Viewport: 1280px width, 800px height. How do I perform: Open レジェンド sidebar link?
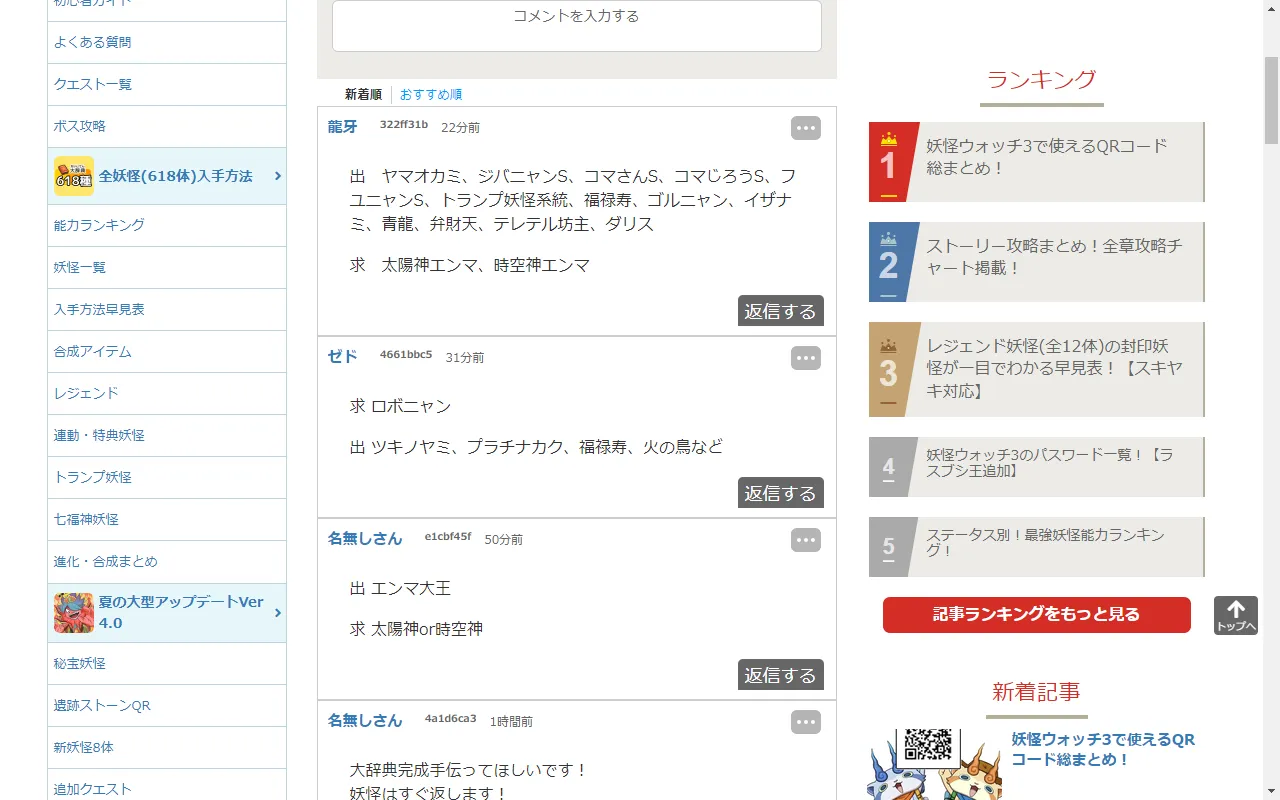[167, 393]
